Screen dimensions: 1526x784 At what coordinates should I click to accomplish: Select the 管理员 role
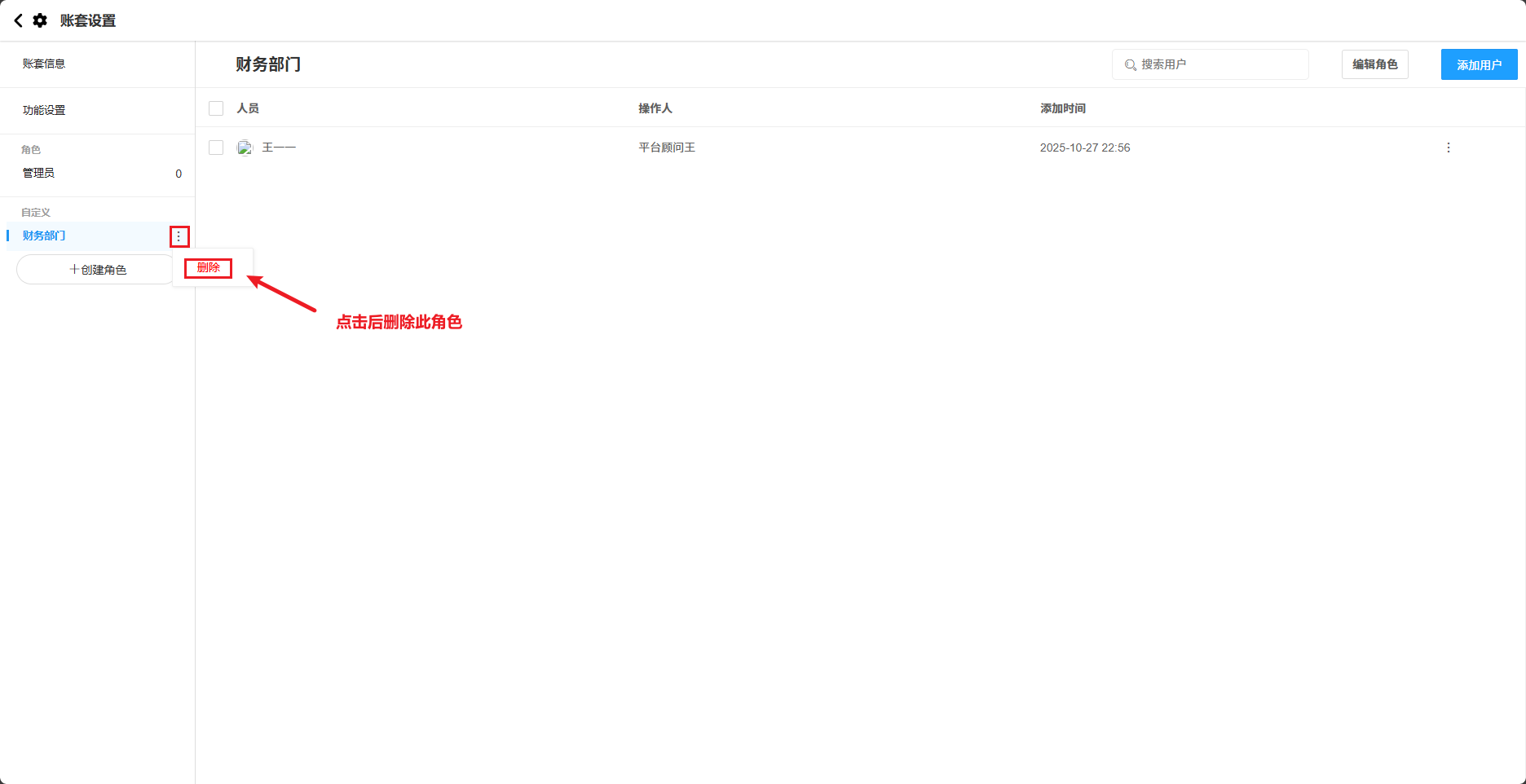click(x=39, y=173)
